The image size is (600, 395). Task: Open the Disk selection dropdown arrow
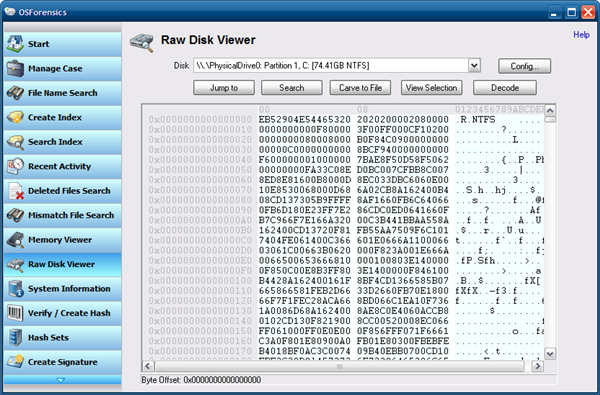[474, 65]
